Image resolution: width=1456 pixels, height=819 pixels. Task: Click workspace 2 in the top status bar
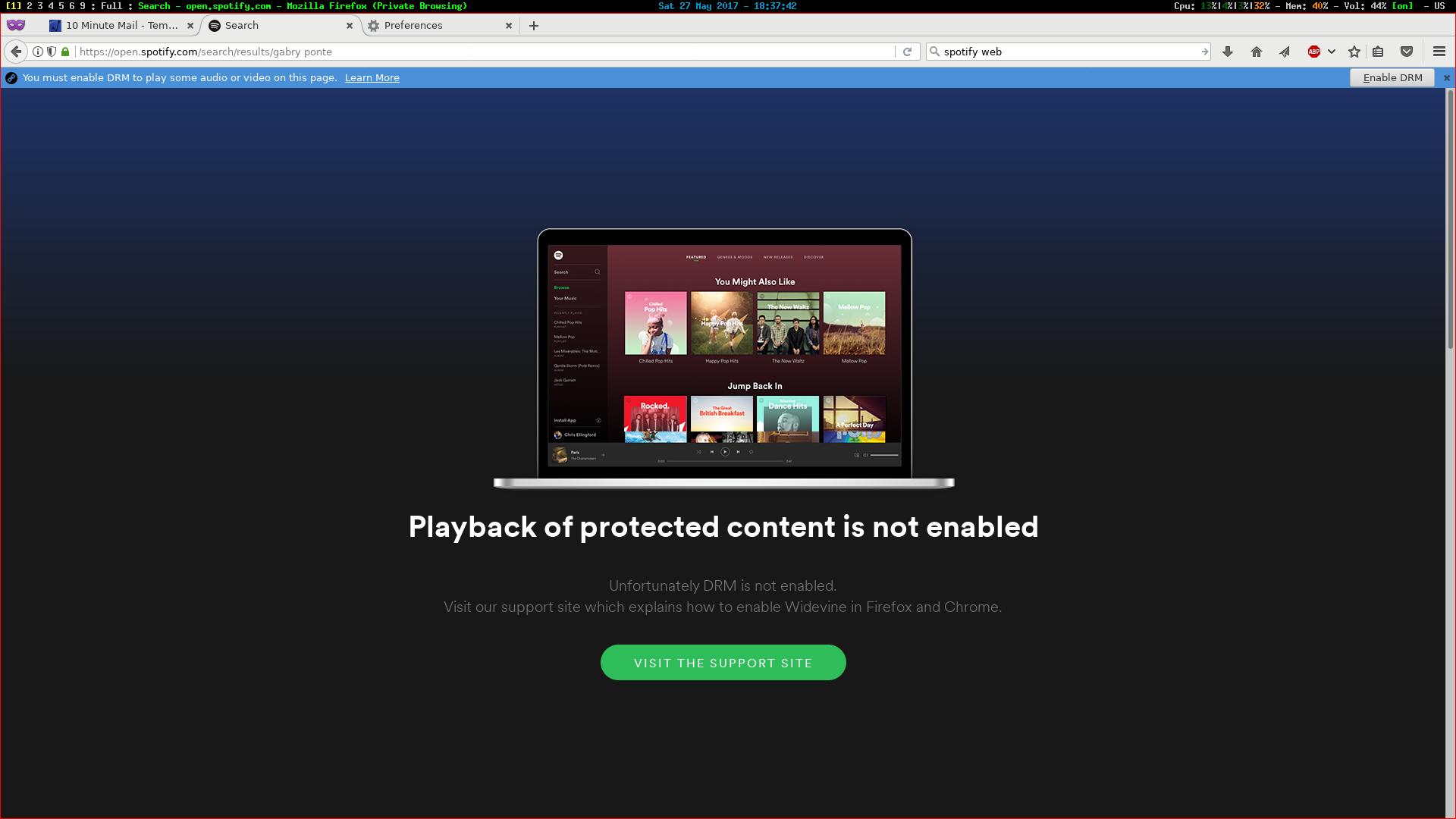pyautogui.click(x=30, y=5)
